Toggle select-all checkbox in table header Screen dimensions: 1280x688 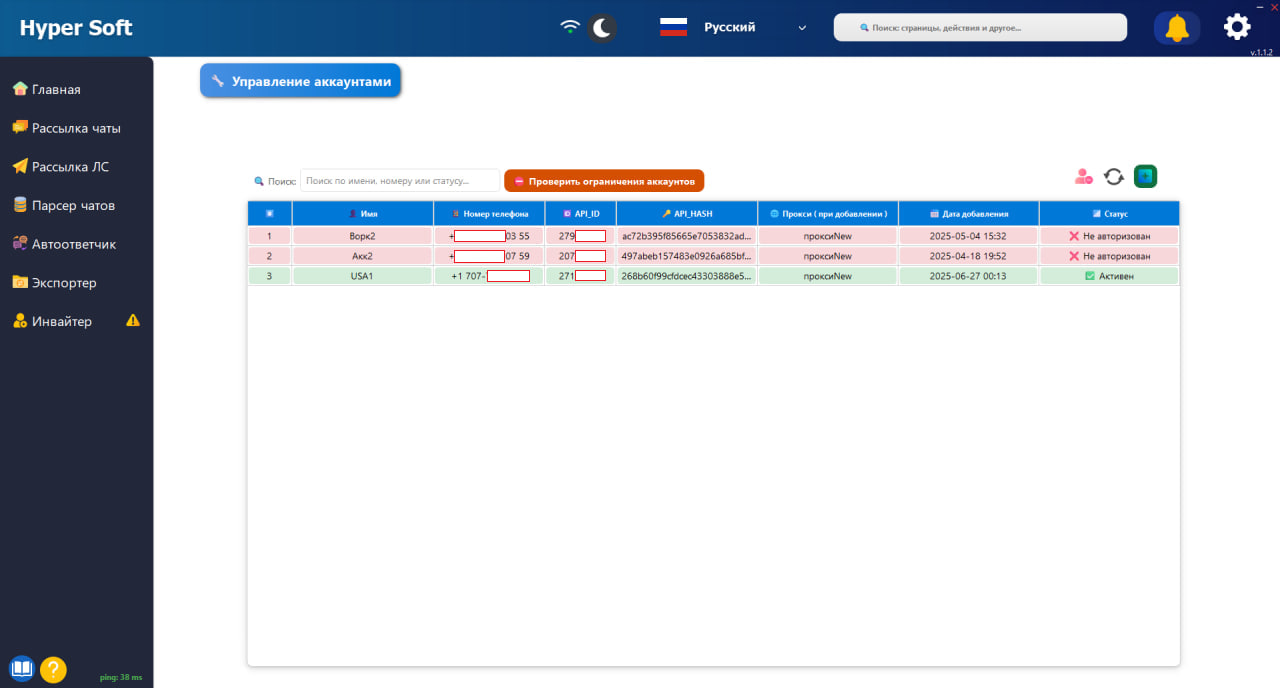pyautogui.click(x=269, y=213)
